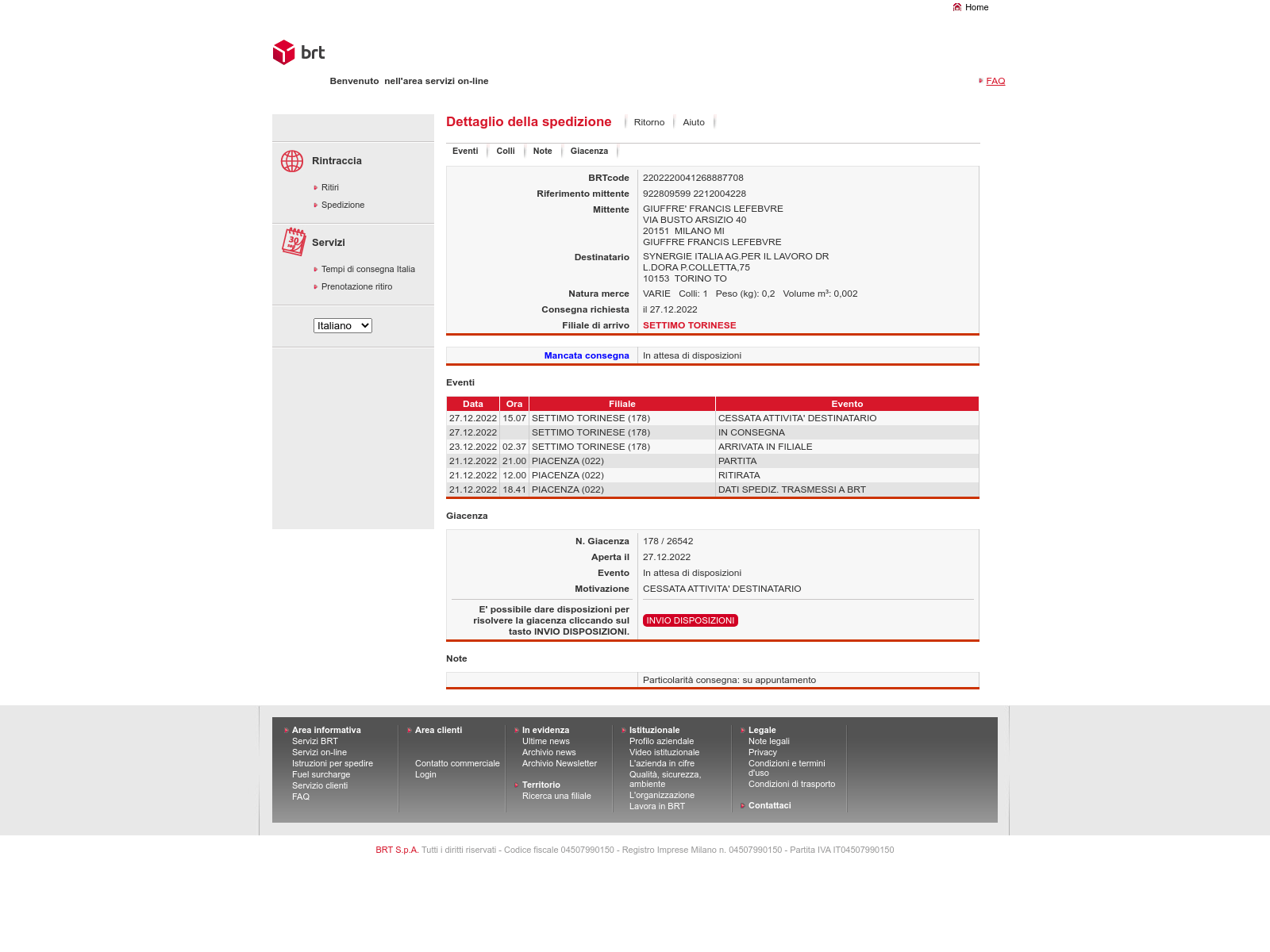Open Ultime news footer link
This screenshot has width=1270, height=952.
pos(546,741)
